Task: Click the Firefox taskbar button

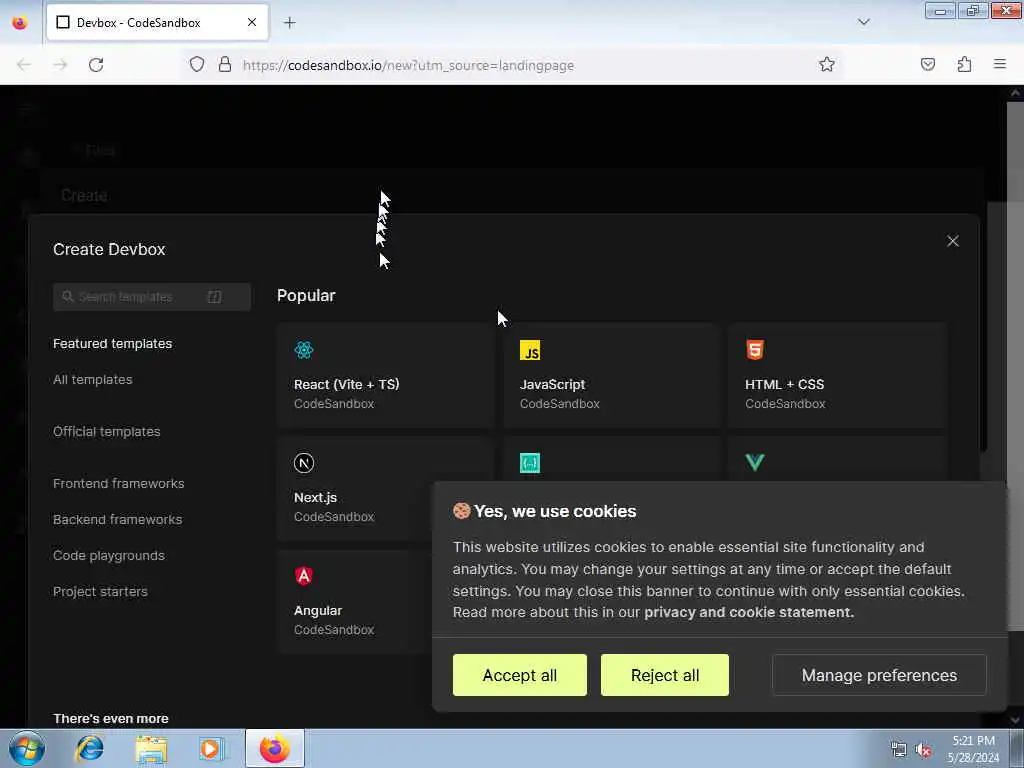Action: pos(274,748)
